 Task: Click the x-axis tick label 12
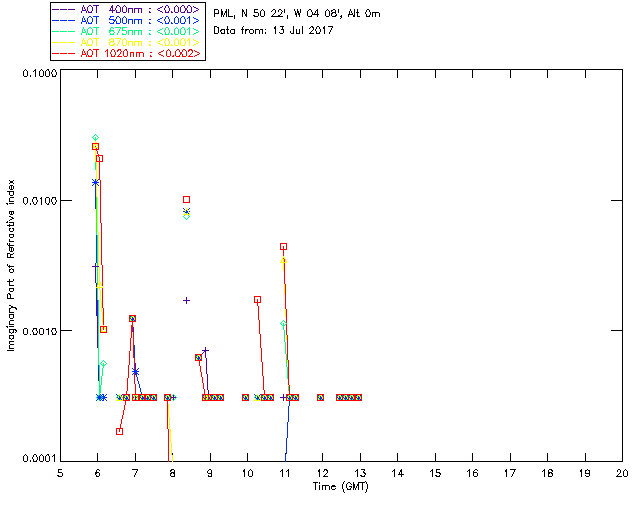click(x=322, y=473)
